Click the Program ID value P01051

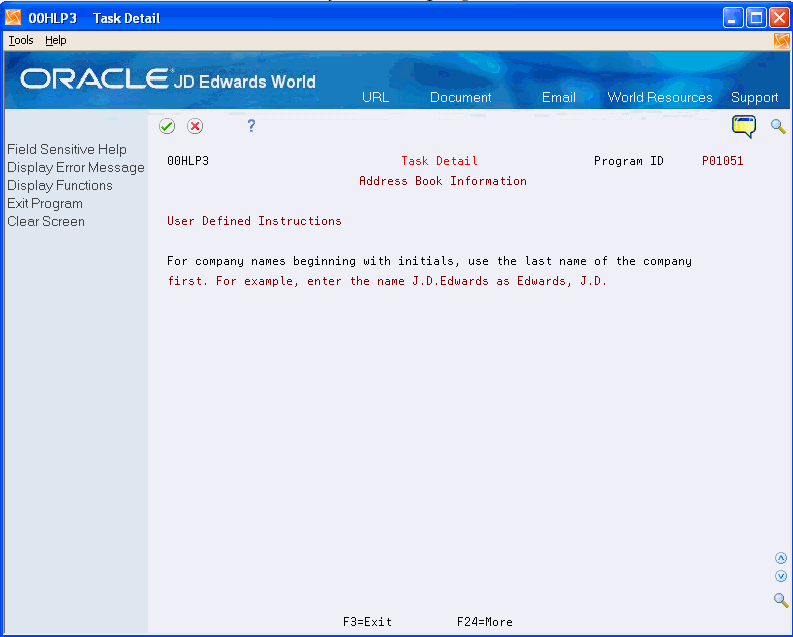point(722,161)
